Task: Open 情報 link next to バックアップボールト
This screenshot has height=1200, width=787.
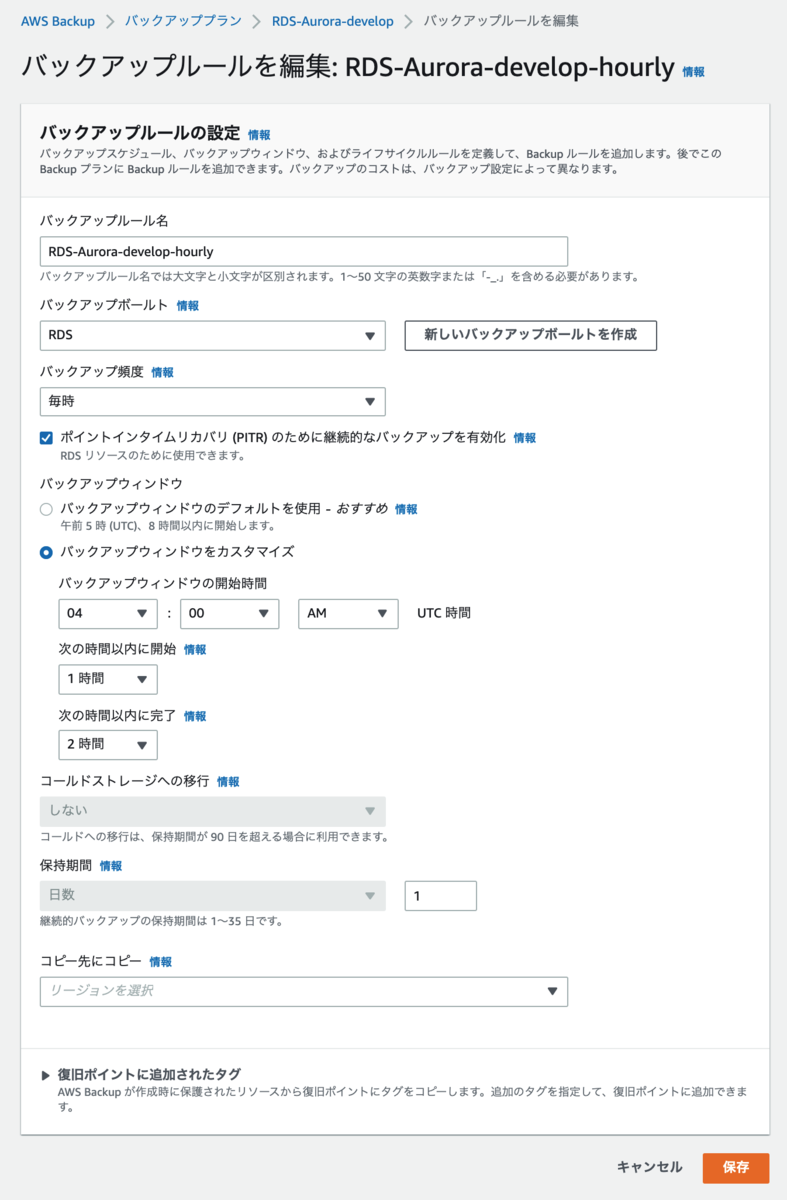Action: (188, 306)
